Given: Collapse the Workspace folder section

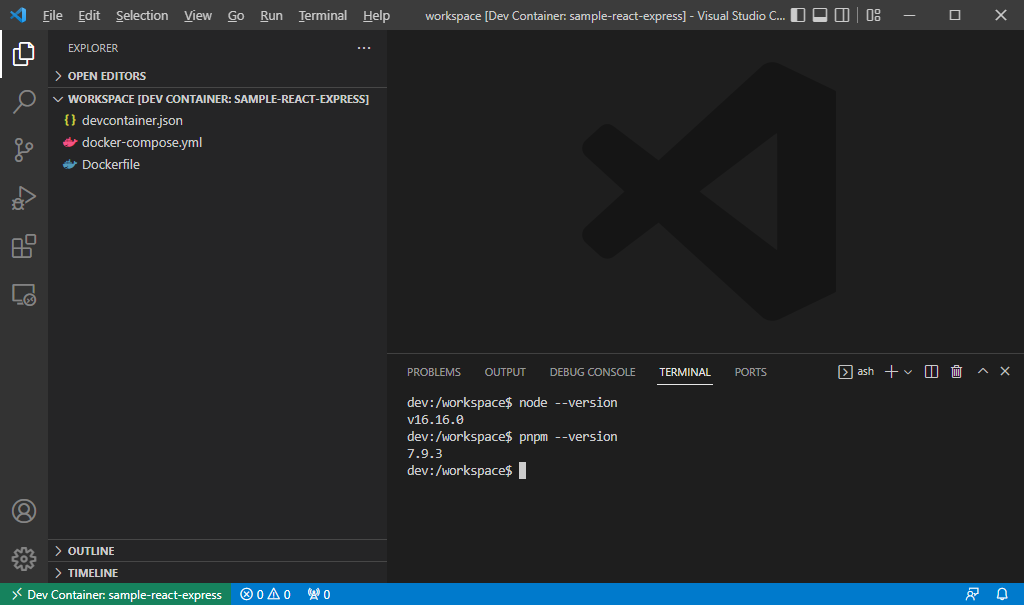Looking at the screenshot, I should (217, 99).
